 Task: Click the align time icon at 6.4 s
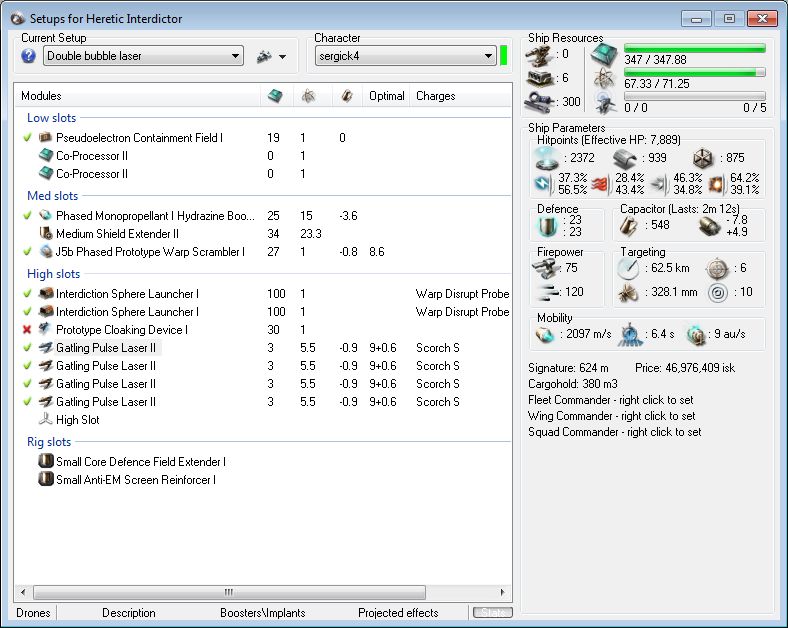tap(630, 334)
